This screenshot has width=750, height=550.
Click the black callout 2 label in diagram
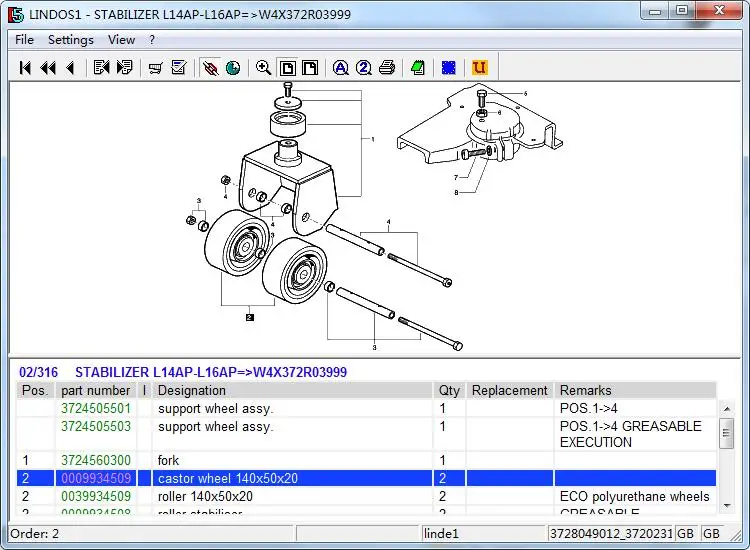(250, 317)
